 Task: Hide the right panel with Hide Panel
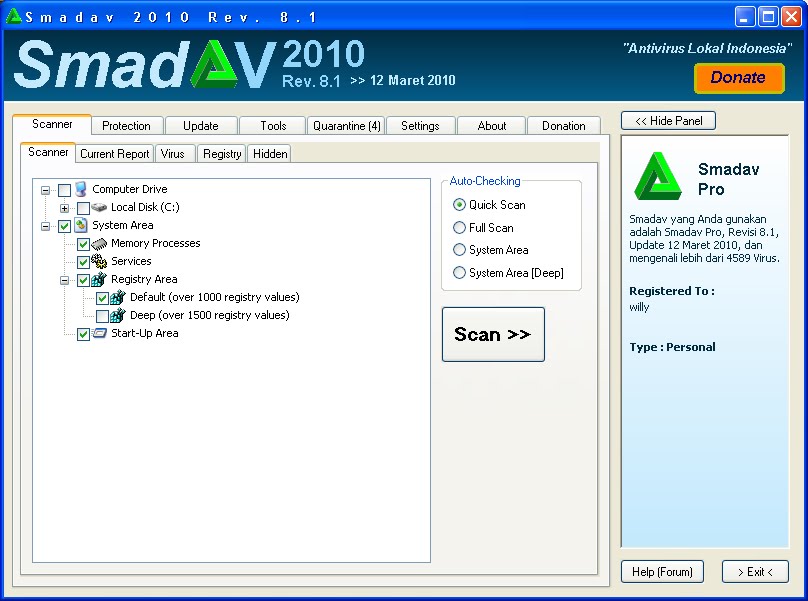click(x=667, y=120)
